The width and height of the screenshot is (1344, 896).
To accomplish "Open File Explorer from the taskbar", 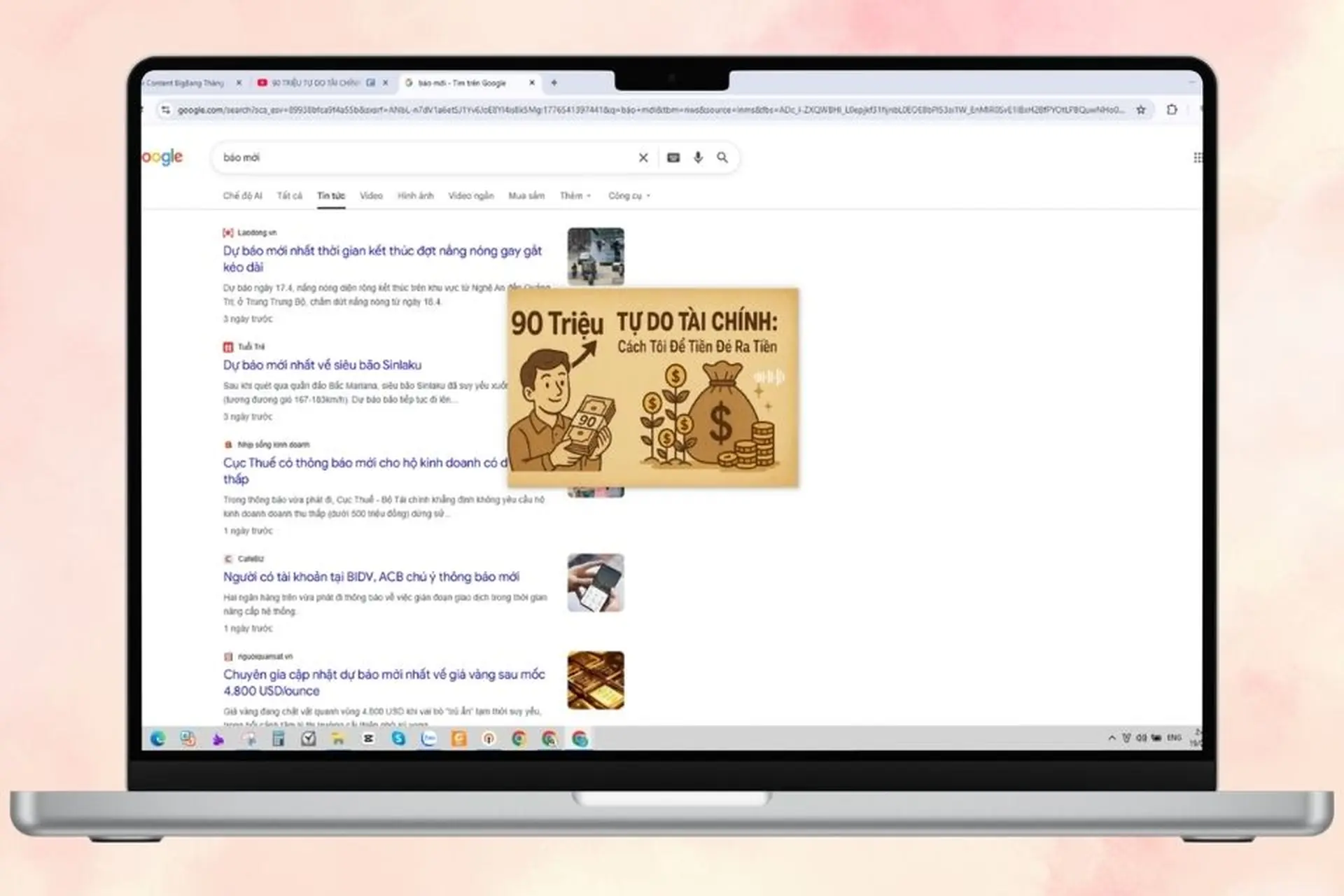I will [x=338, y=738].
